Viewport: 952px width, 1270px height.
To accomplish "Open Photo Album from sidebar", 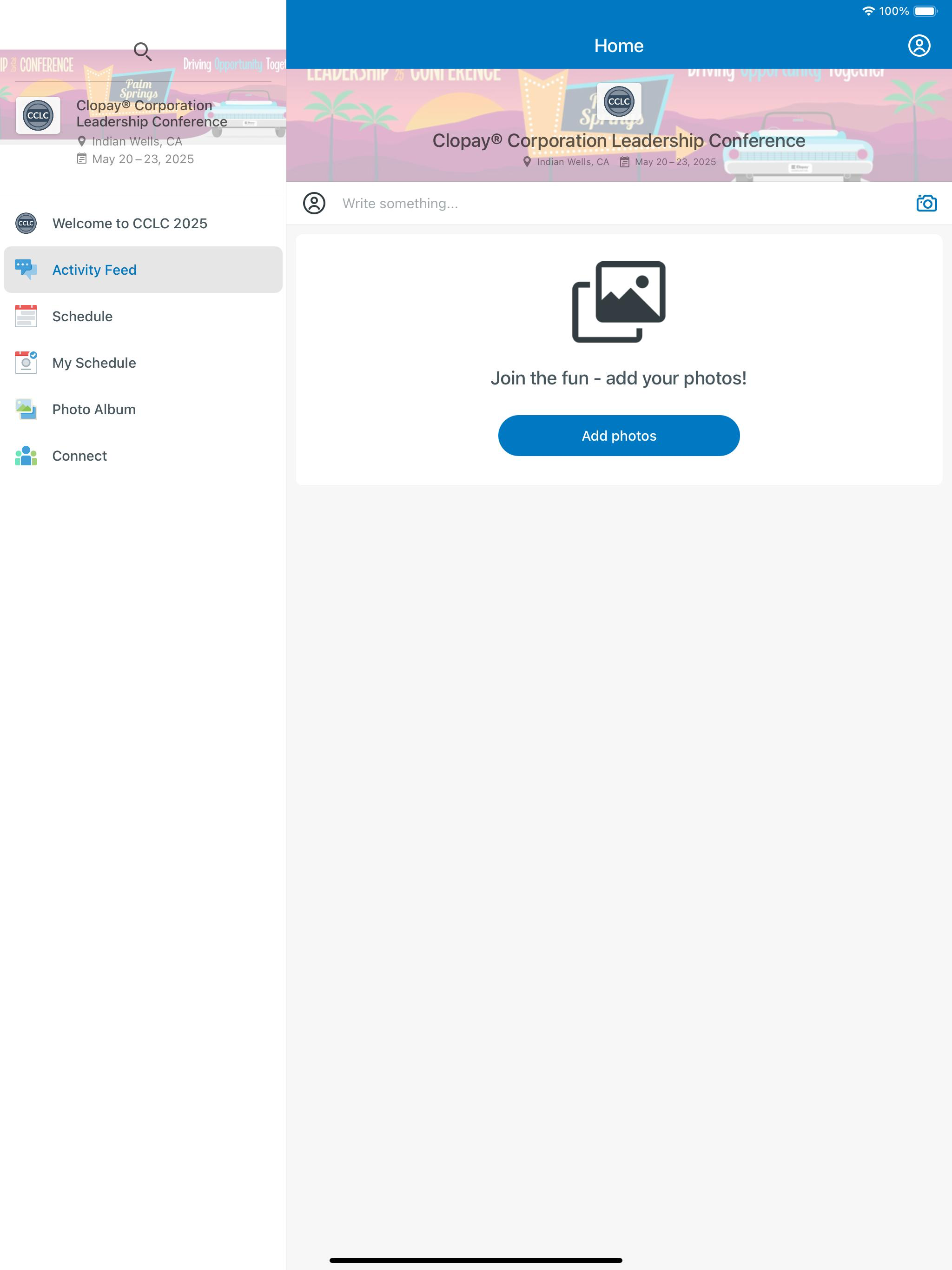I will point(143,410).
